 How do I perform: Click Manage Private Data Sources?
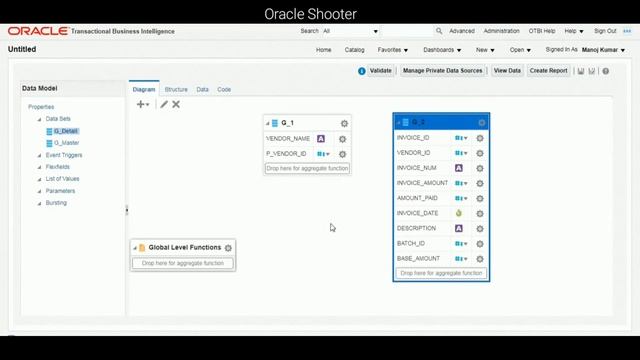click(442, 71)
